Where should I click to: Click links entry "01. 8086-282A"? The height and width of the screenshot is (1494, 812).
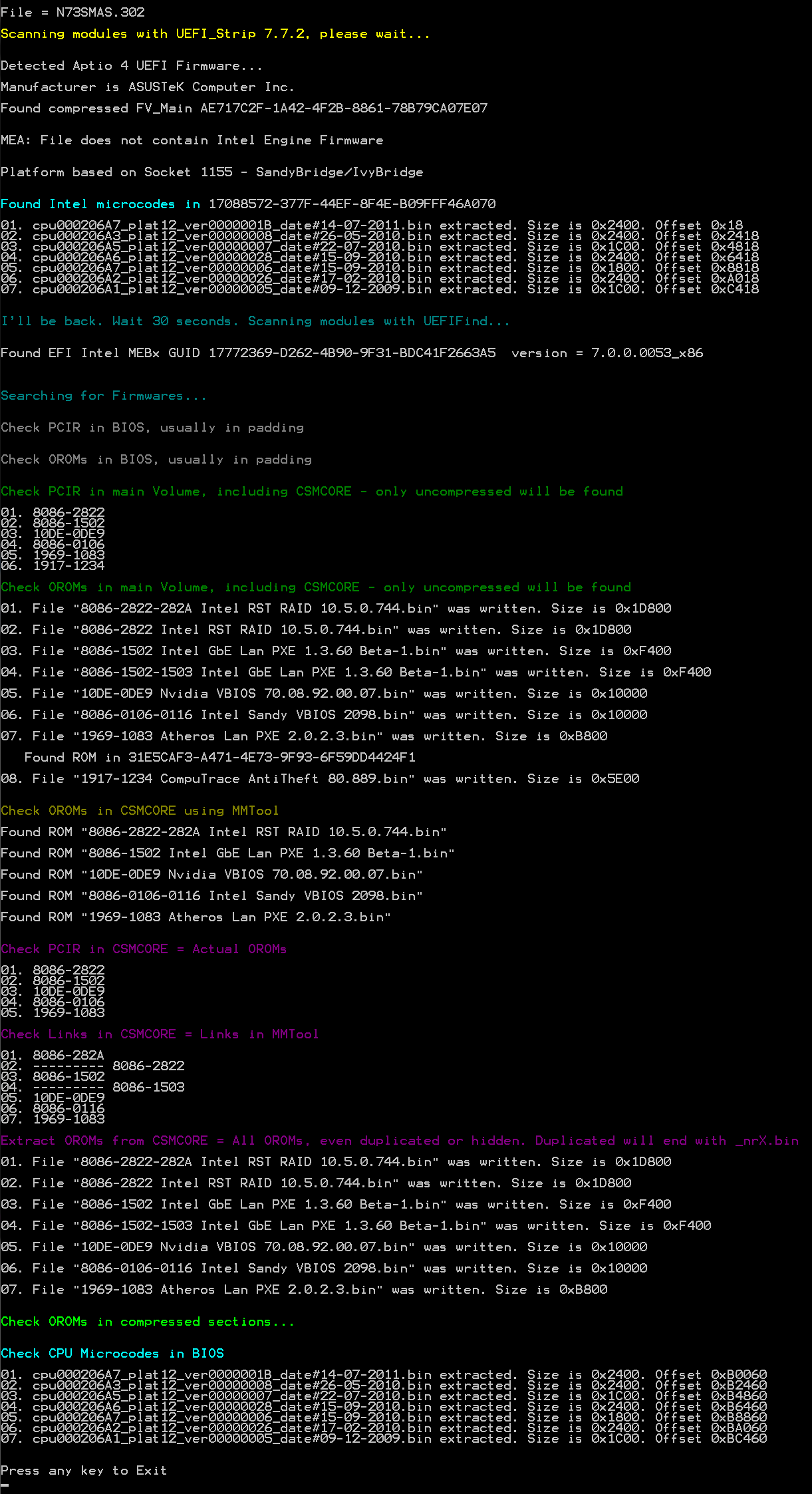[53, 1056]
